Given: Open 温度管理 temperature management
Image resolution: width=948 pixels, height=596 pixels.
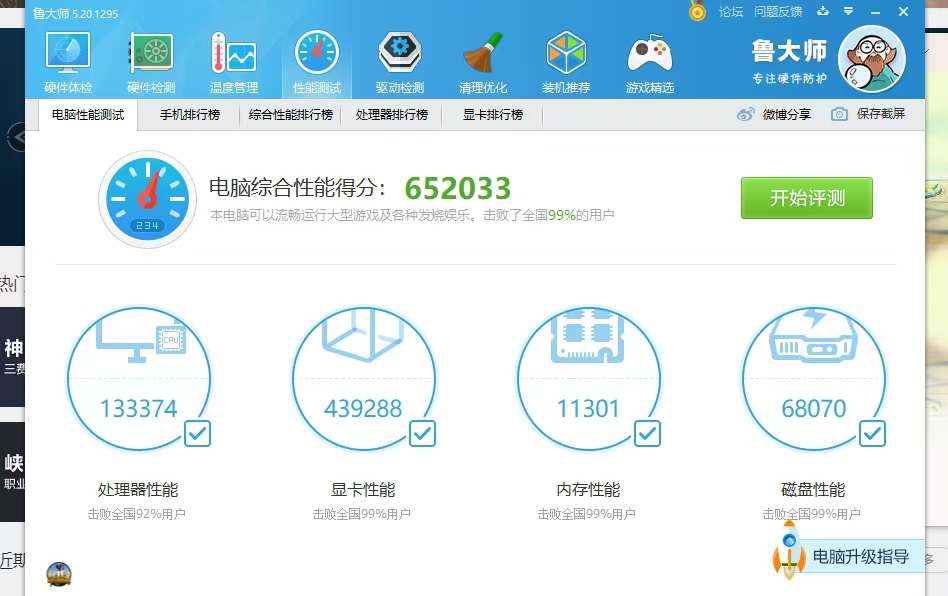Looking at the screenshot, I should pyautogui.click(x=234, y=63).
